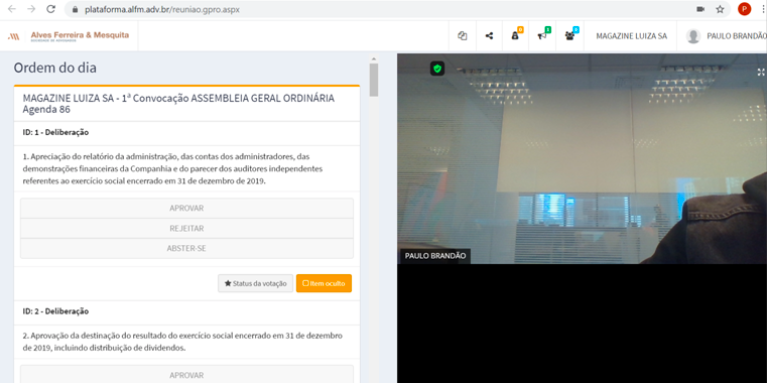Toggle the Item oculto checkbox button
The width and height of the screenshot is (767, 383).
point(324,283)
